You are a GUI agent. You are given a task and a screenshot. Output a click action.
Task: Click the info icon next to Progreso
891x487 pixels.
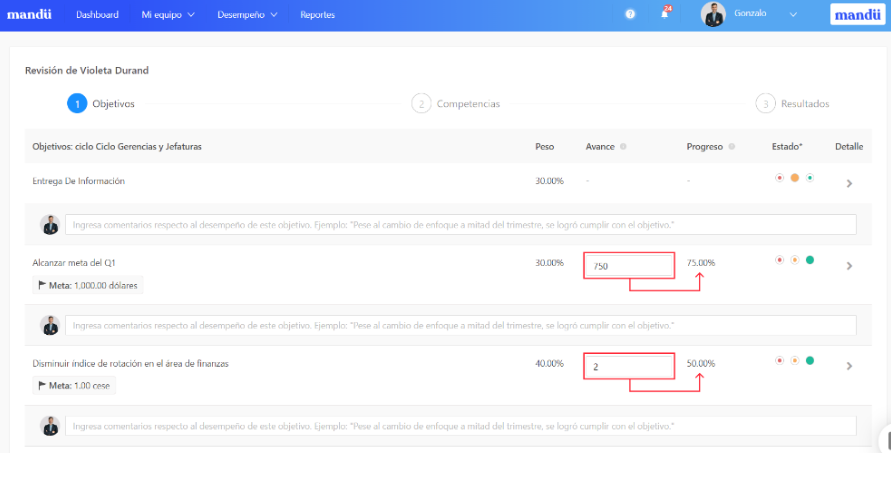(x=732, y=147)
